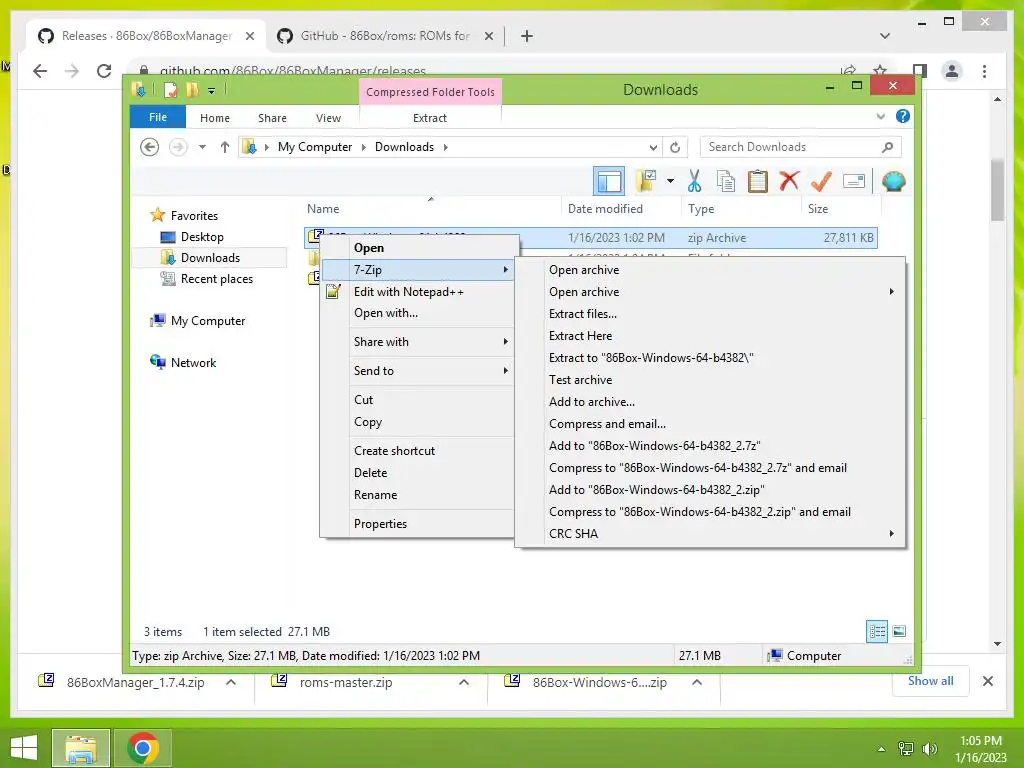Open the Extract ribbon tab

point(430,118)
